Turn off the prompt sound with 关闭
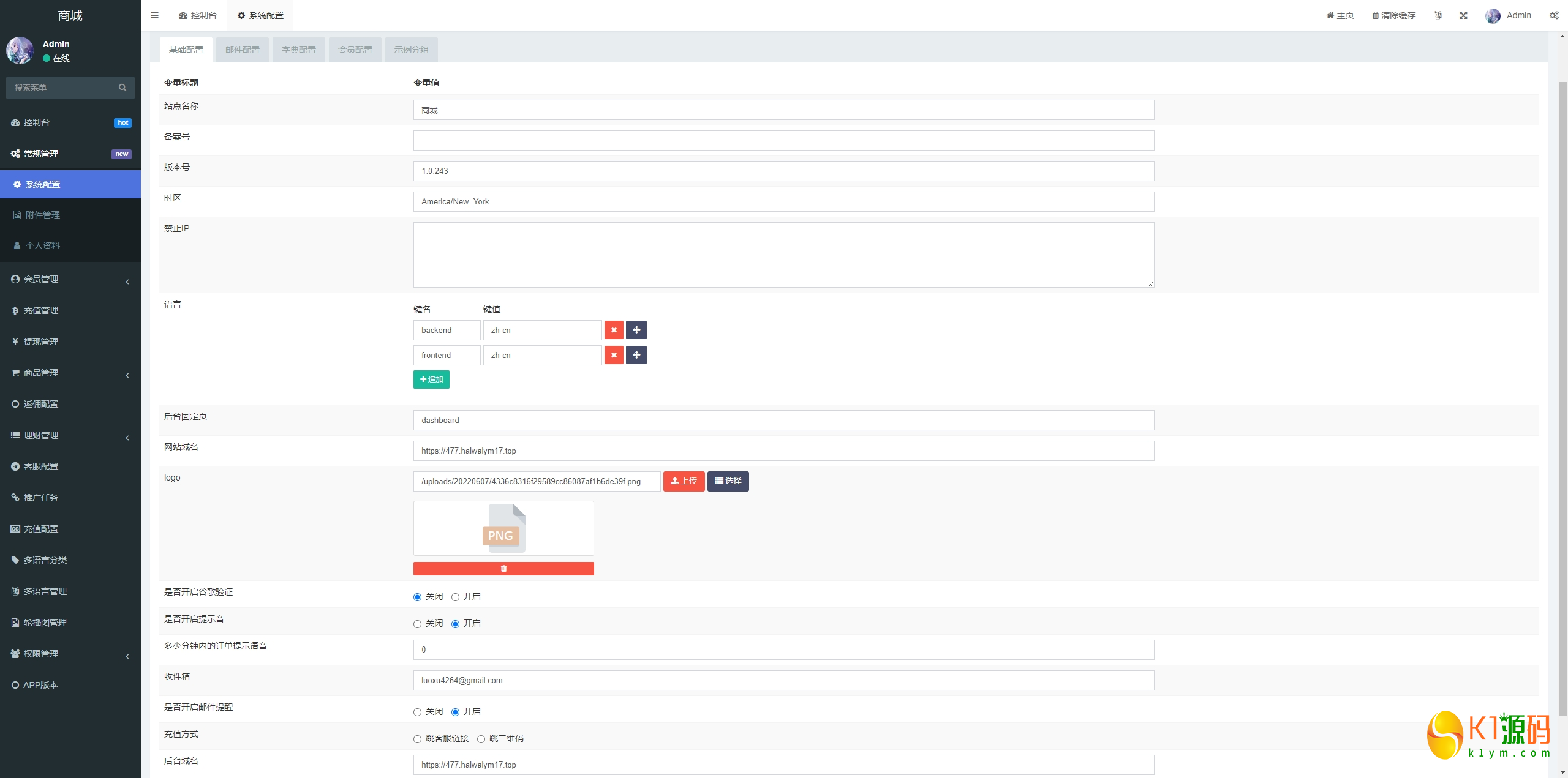Image resolution: width=1568 pixels, height=778 pixels. tap(417, 624)
